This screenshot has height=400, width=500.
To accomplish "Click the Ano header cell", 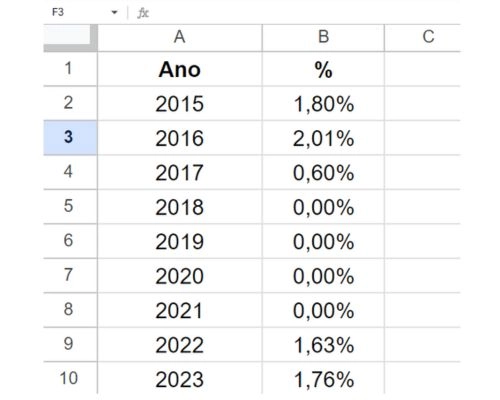I will (x=180, y=69).
